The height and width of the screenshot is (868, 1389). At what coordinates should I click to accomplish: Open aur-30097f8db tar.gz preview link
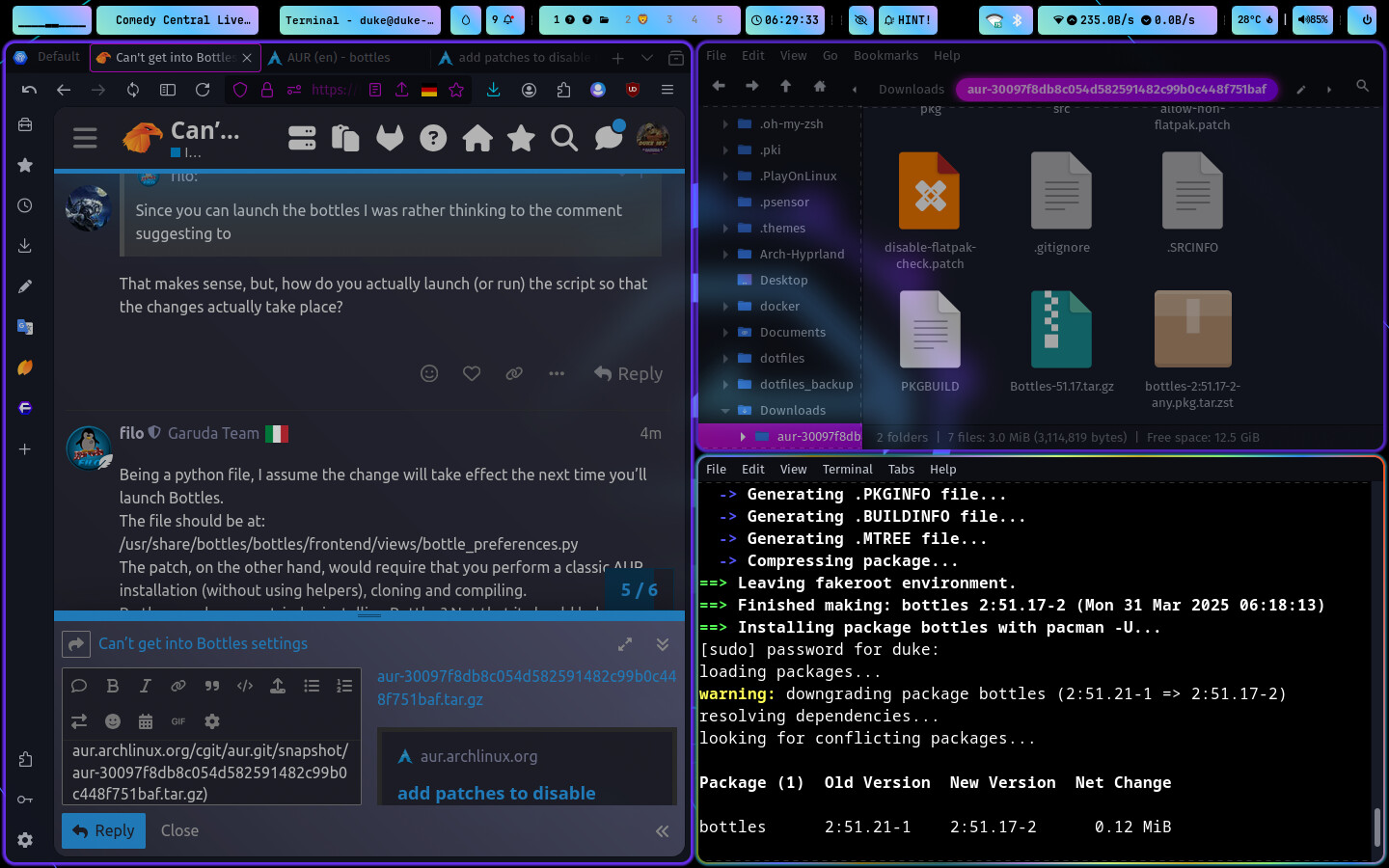pyautogui.click(x=527, y=688)
